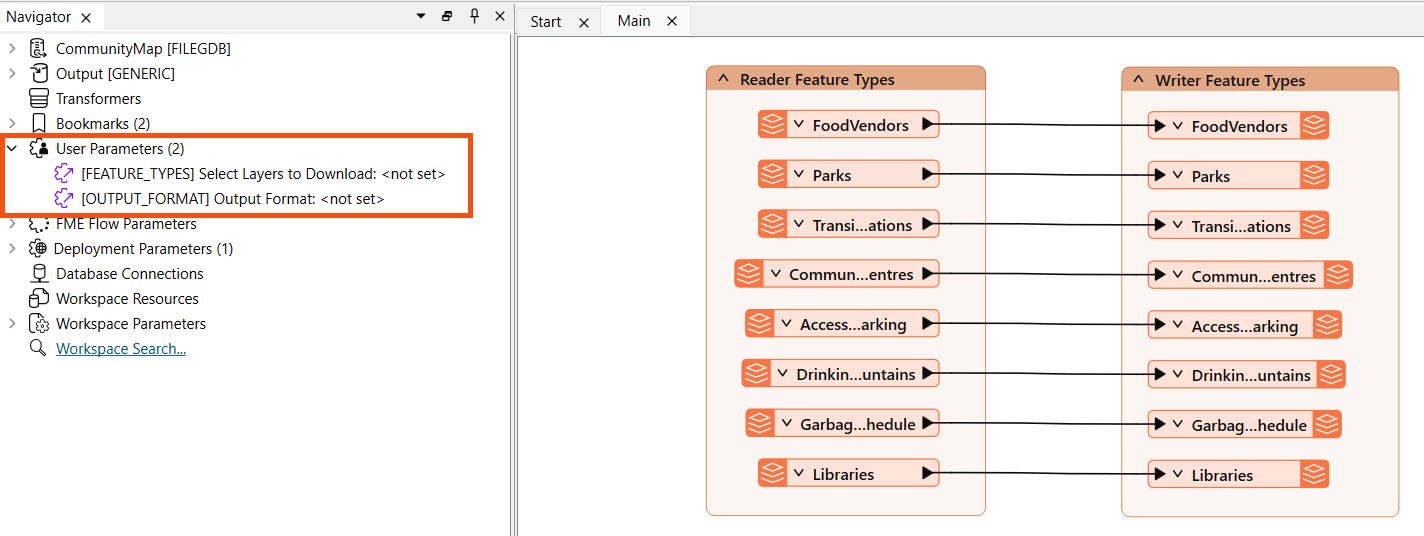Expand the Parks reader attribute list
The image size is (1424, 536).
coord(799,175)
